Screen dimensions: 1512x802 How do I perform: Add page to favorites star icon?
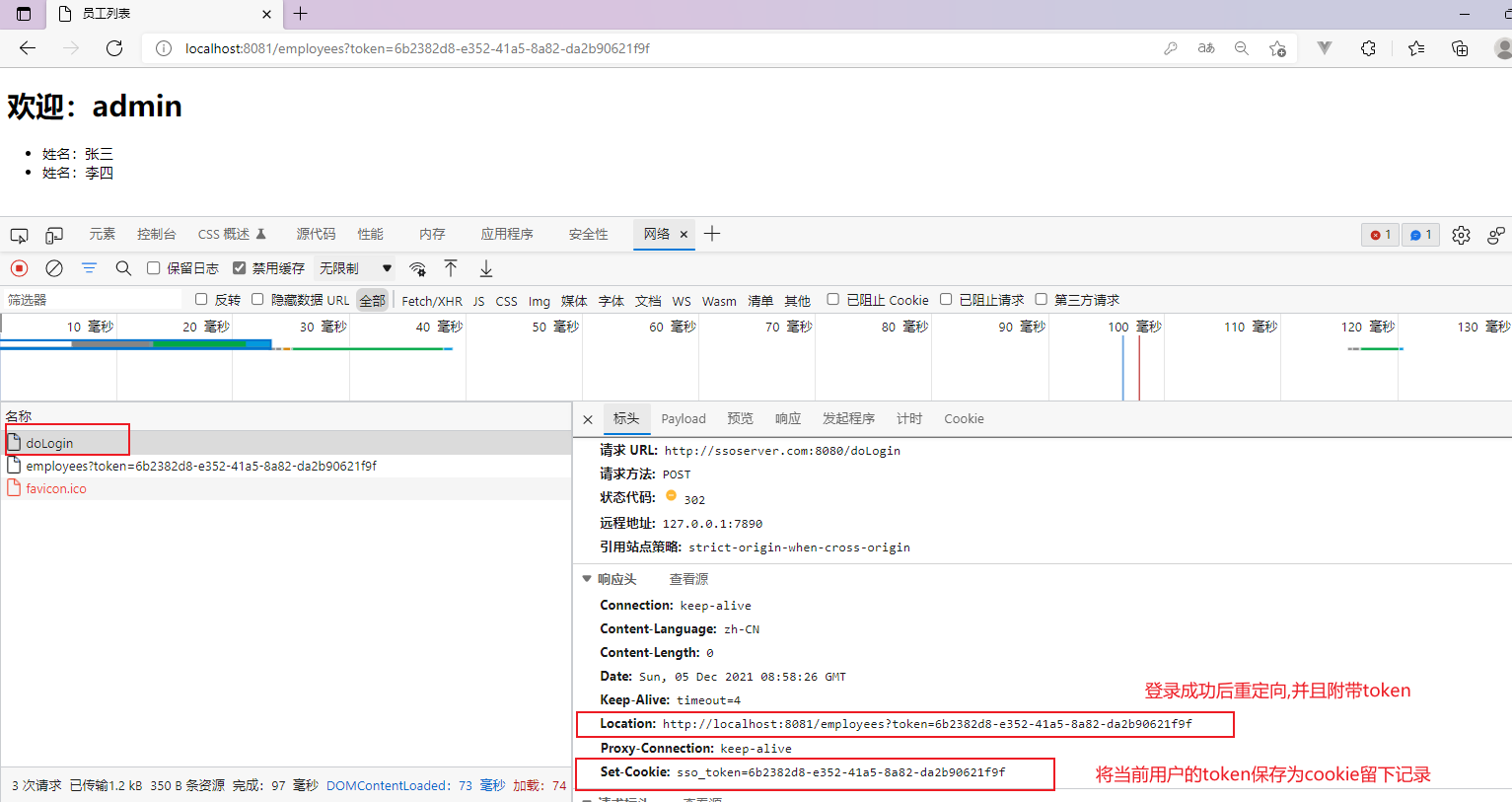[x=1277, y=48]
